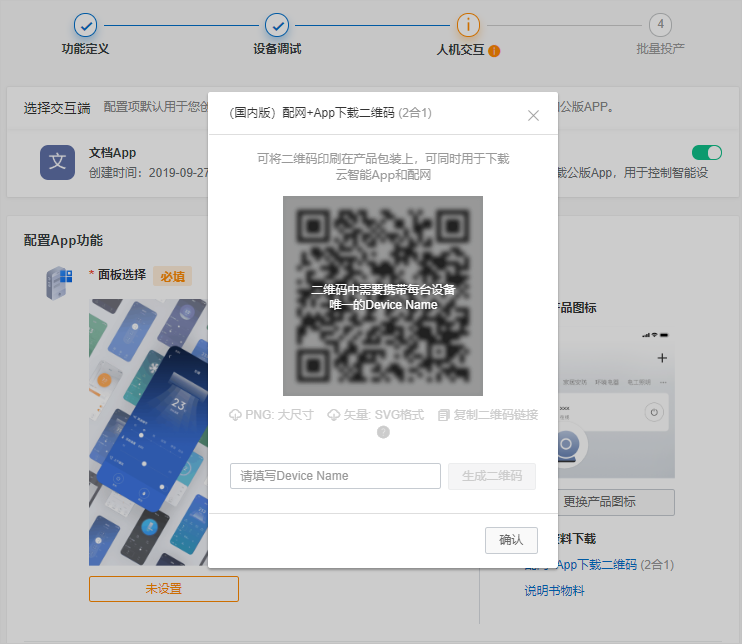
Task: Click the 功能定义 checkmark circle
Action: [86, 25]
